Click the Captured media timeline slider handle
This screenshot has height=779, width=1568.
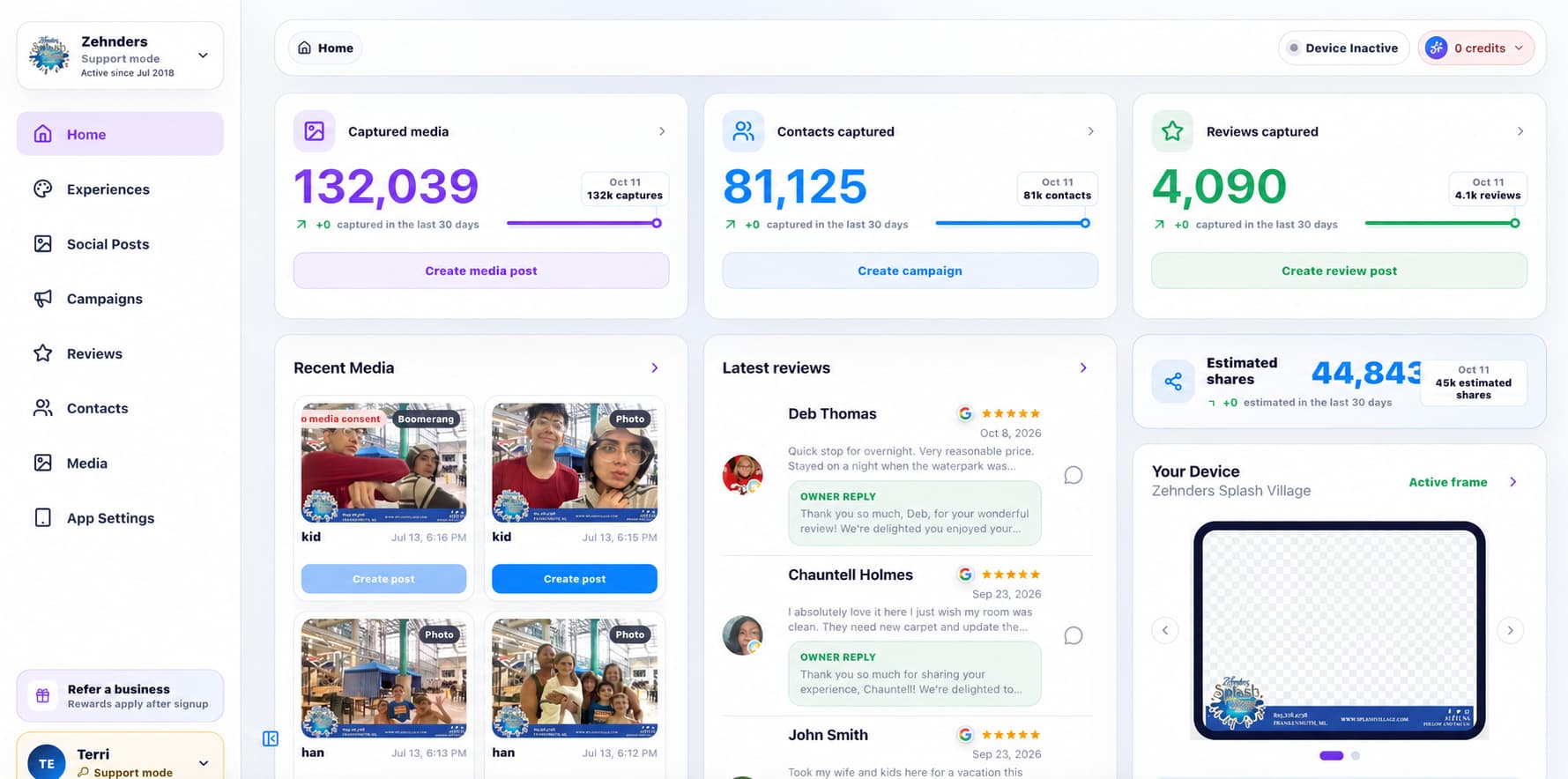(657, 223)
